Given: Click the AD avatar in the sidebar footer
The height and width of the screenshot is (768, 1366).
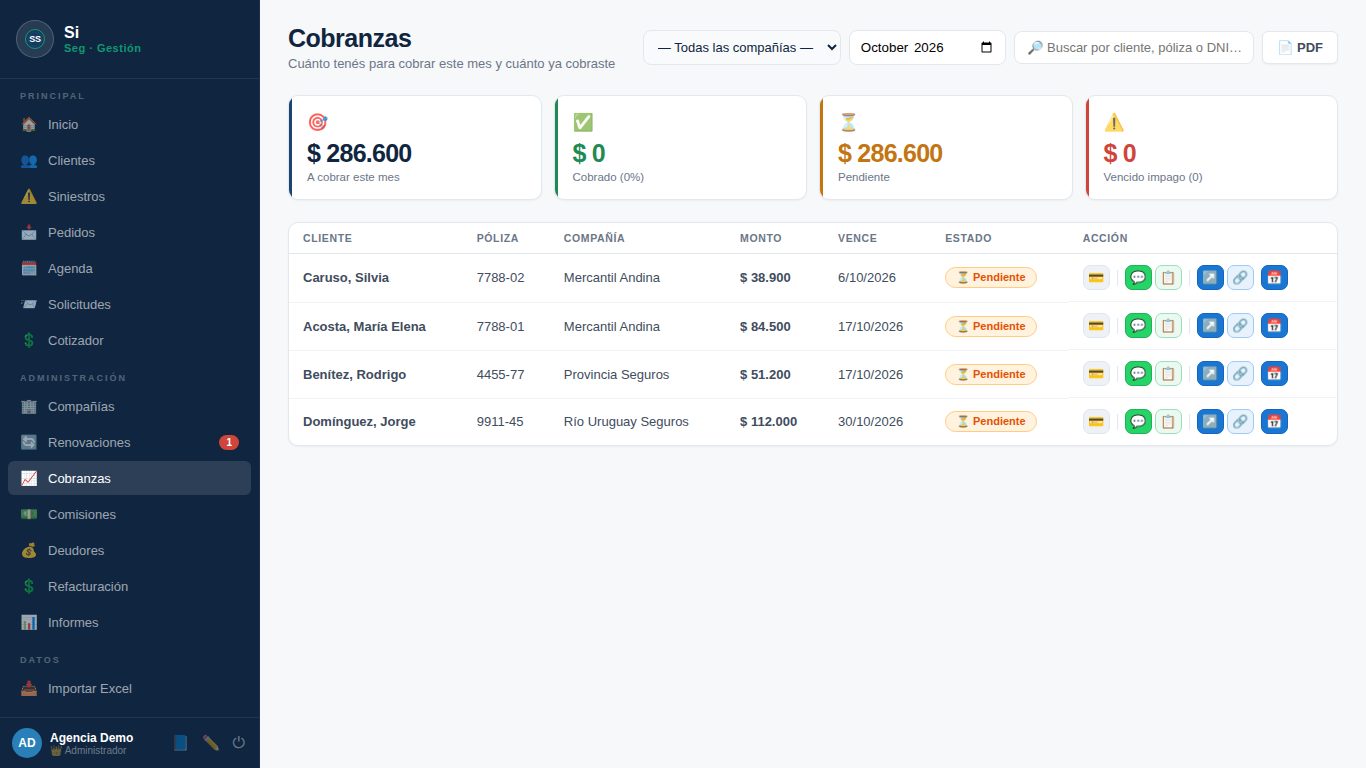Looking at the screenshot, I should click(x=27, y=743).
